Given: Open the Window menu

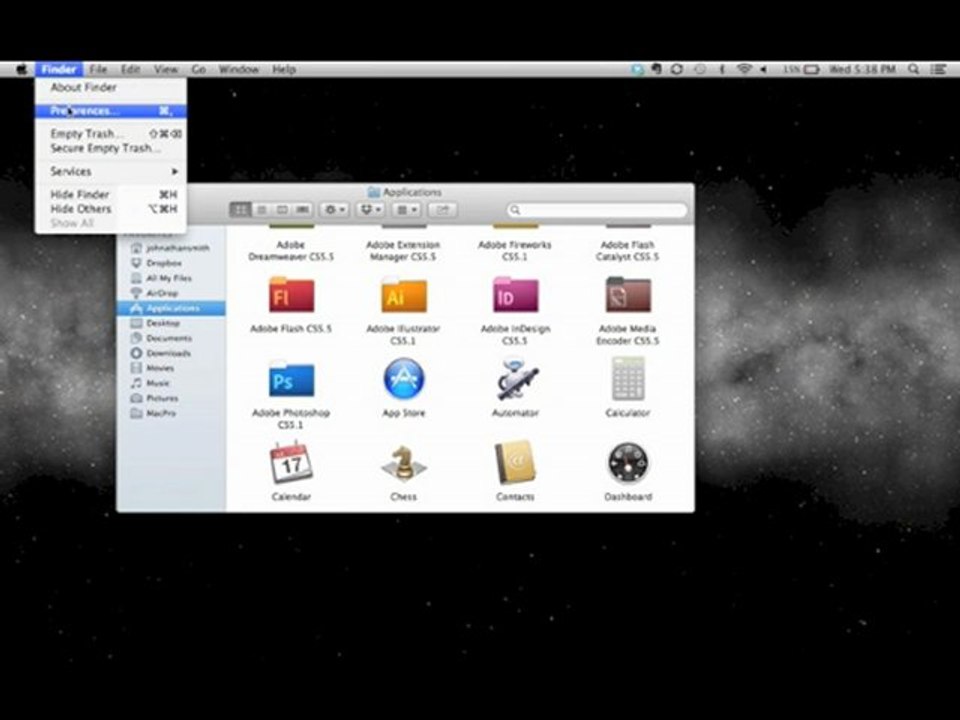Looking at the screenshot, I should click(x=239, y=69).
